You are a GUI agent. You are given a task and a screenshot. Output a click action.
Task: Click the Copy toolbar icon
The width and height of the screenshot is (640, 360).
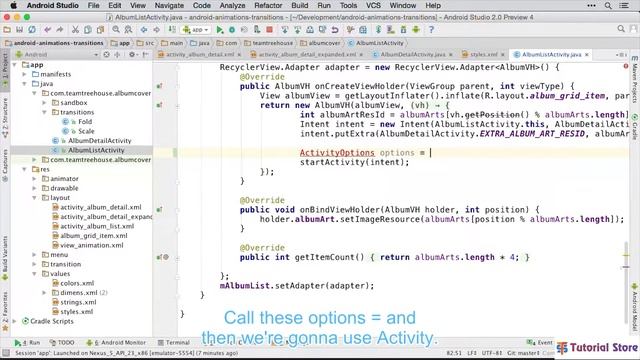point(87,30)
